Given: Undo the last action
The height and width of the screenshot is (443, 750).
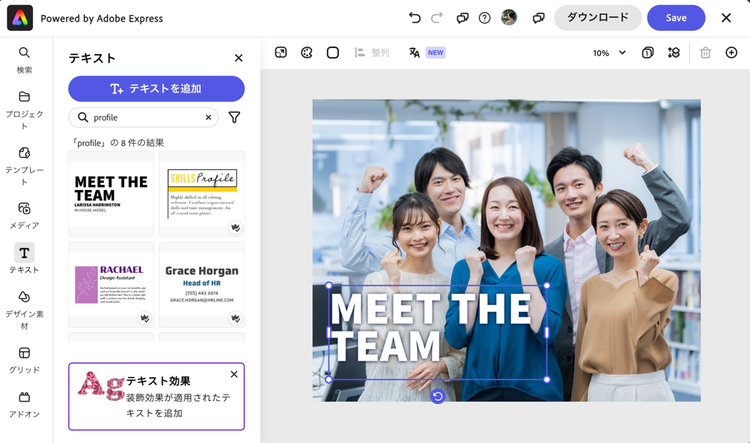Looking at the screenshot, I should (x=415, y=18).
